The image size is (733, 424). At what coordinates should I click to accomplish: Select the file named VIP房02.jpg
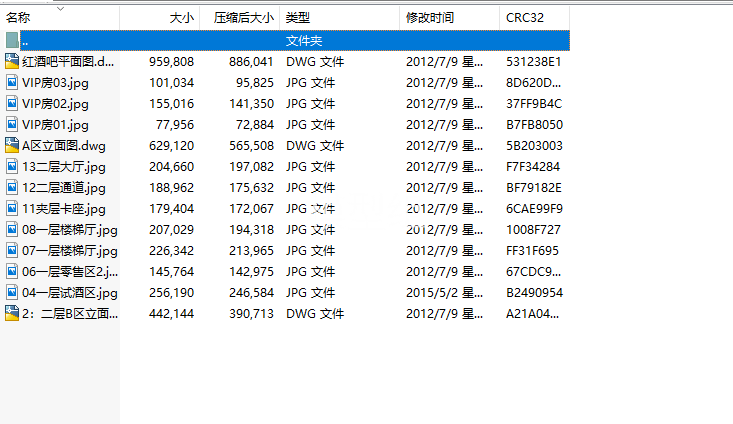55,103
